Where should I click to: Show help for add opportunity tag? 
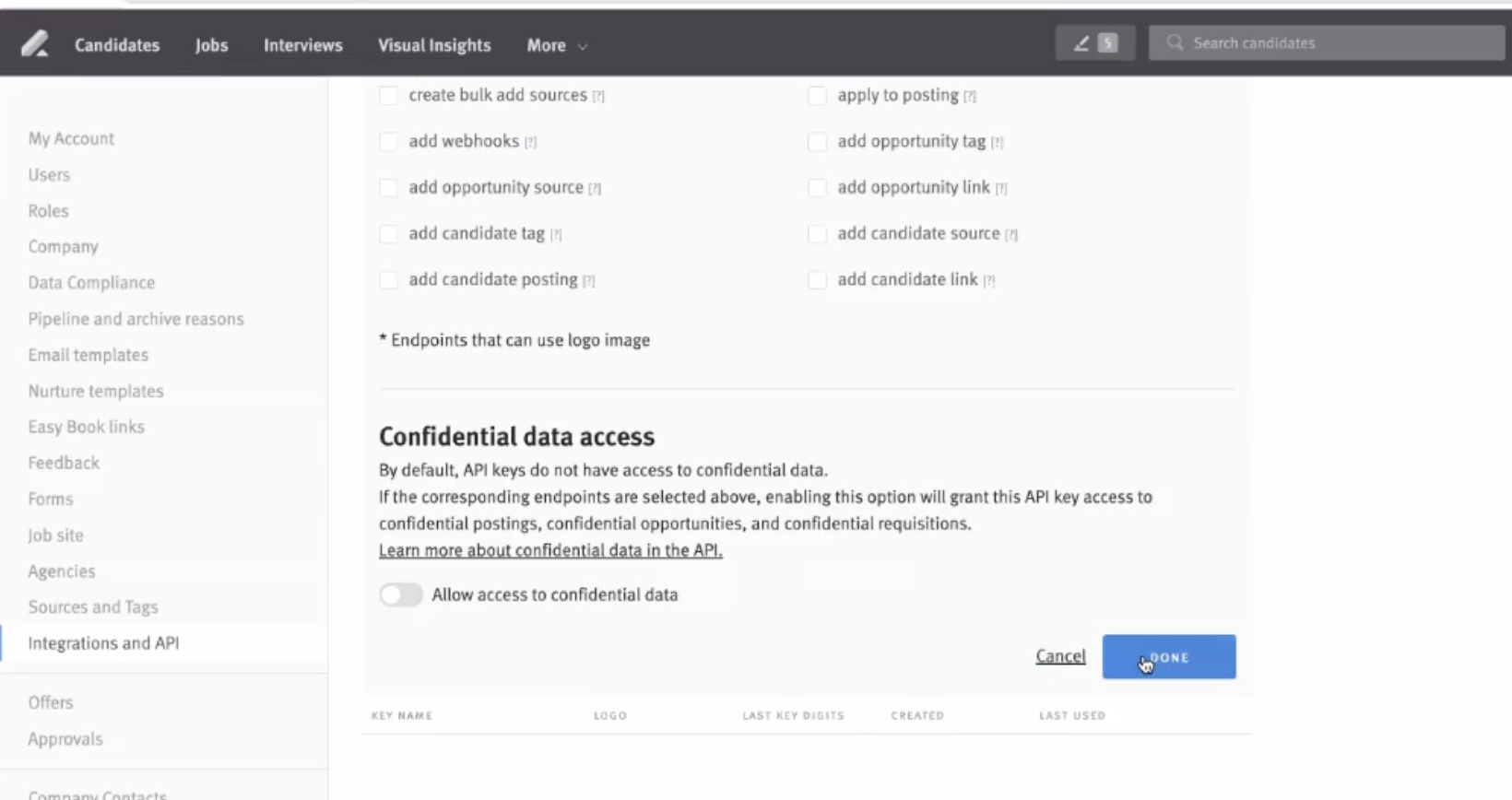[x=997, y=142]
